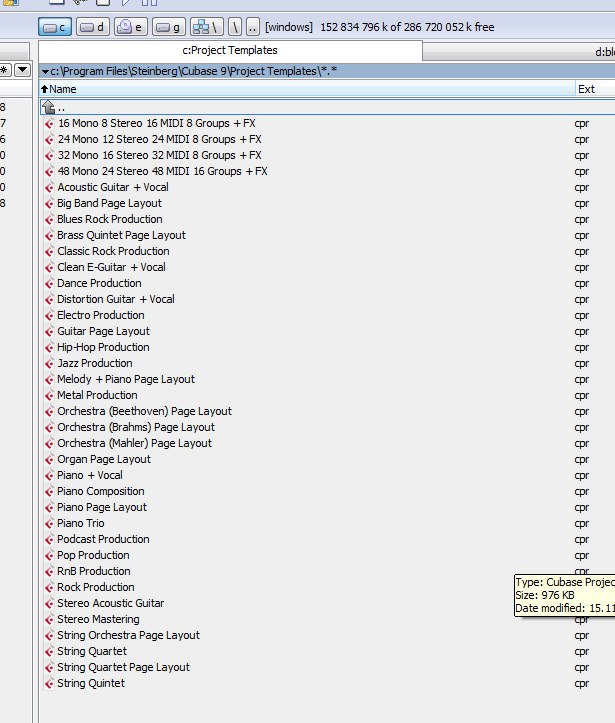Click Metal Production file icon

[x=49, y=396]
